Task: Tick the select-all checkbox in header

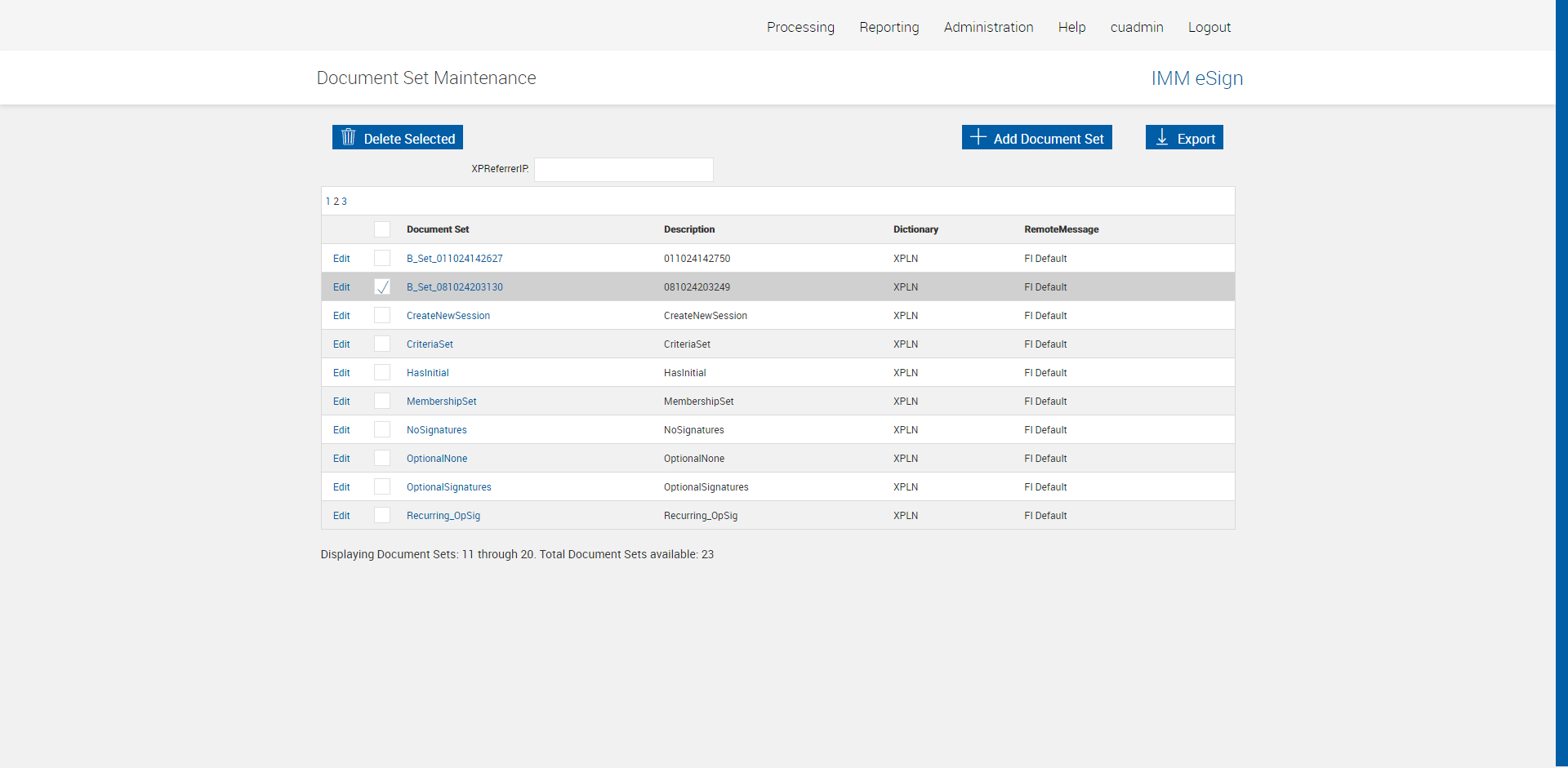Action: pos(382,229)
